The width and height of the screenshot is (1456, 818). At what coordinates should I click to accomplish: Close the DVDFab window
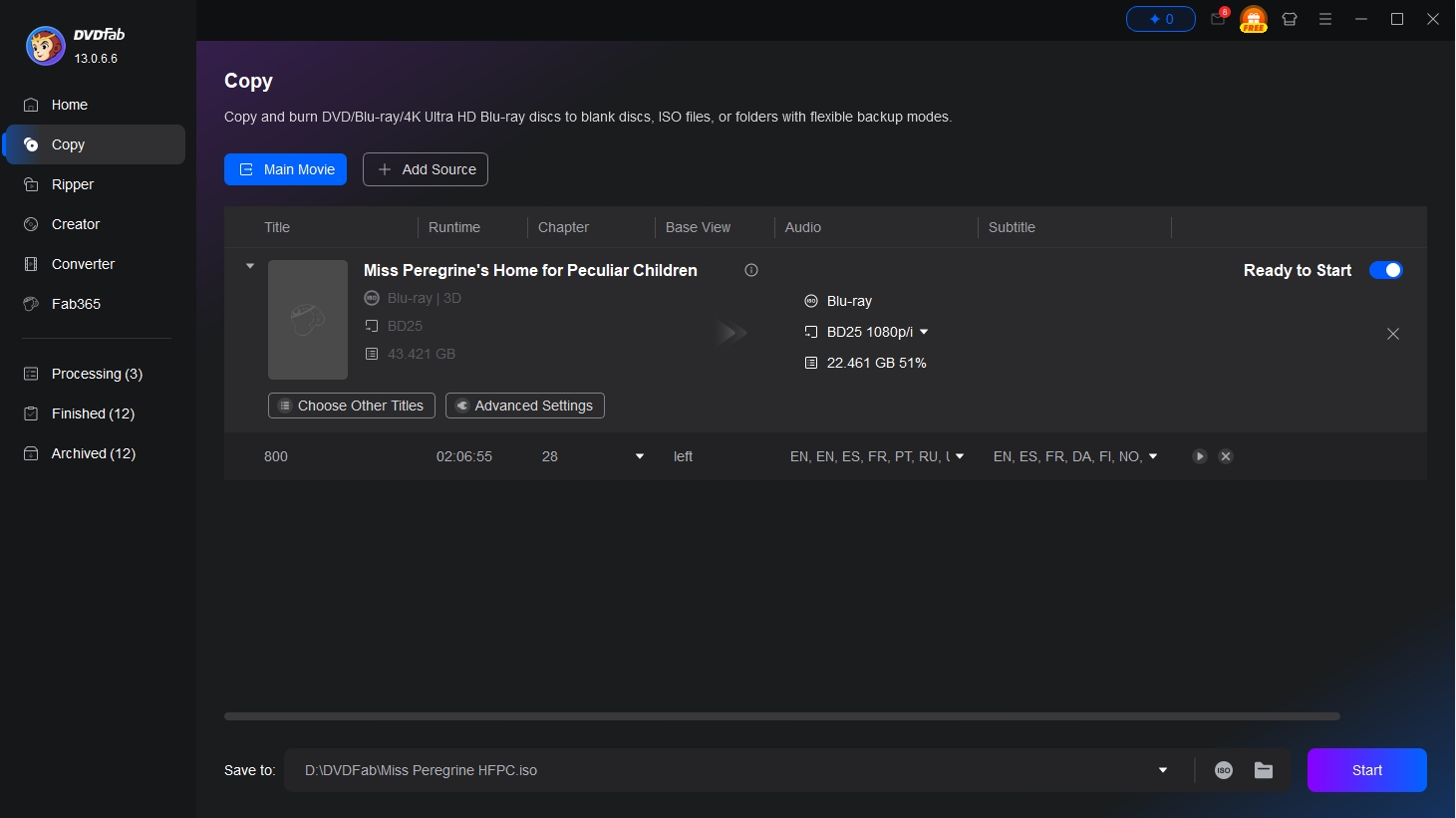[x=1433, y=19]
